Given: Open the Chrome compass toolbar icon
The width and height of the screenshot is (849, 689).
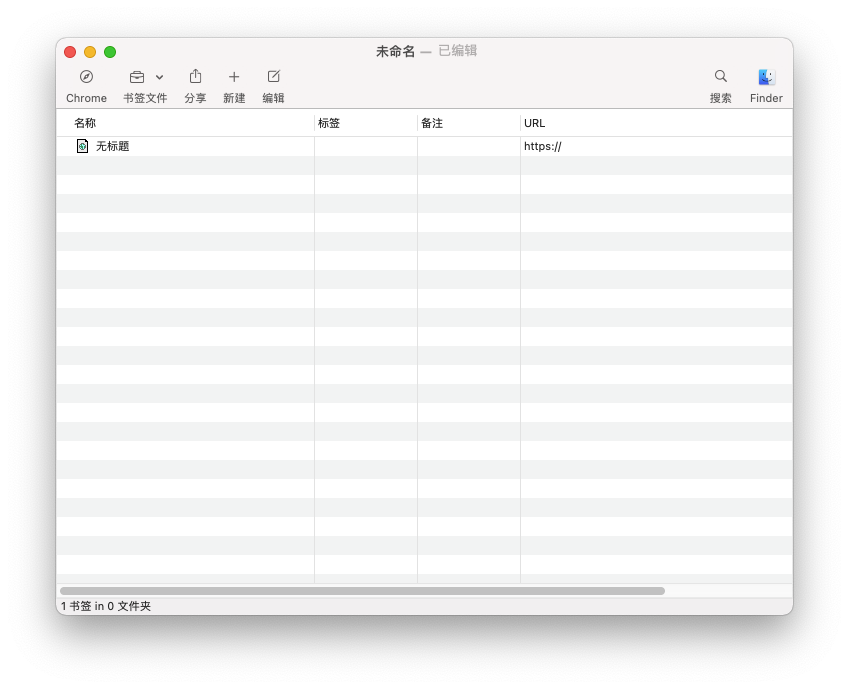Looking at the screenshot, I should point(86,77).
